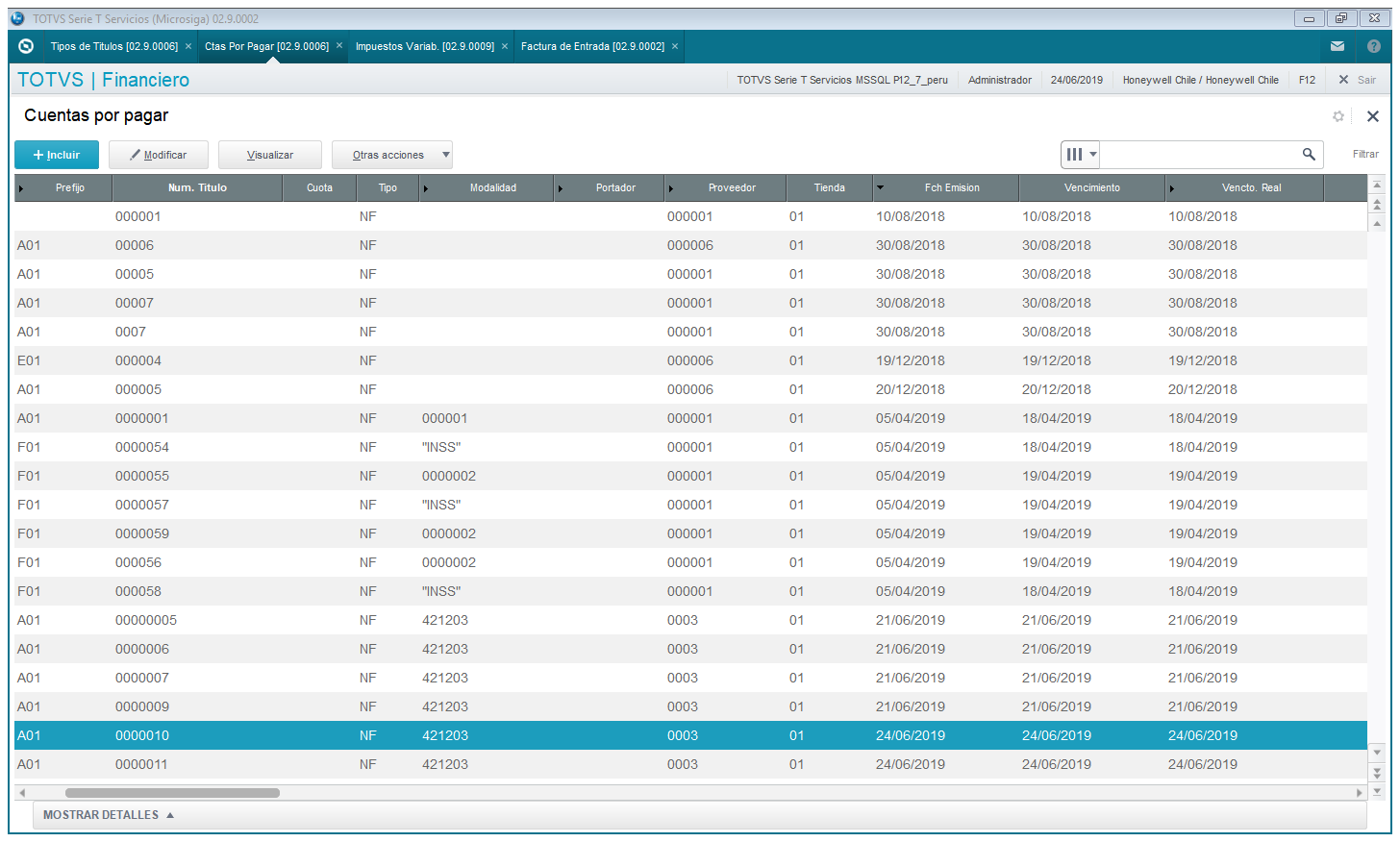Sort by the Vencto. Real column header
Image resolution: width=1400 pixels, height=842 pixels.
[x=1244, y=187]
